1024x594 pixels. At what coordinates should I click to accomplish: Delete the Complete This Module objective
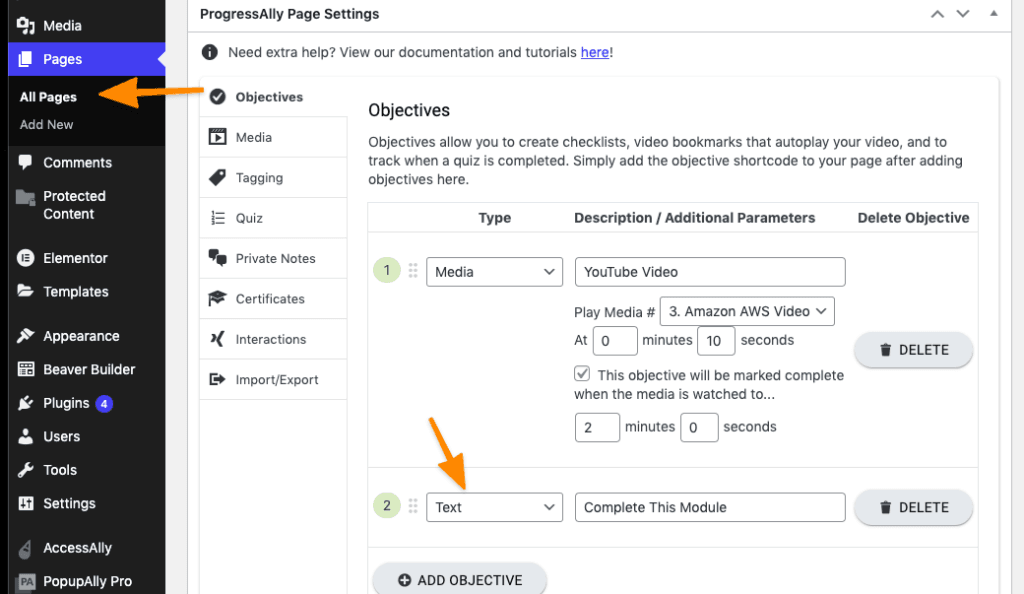click(x=912, y=507)
